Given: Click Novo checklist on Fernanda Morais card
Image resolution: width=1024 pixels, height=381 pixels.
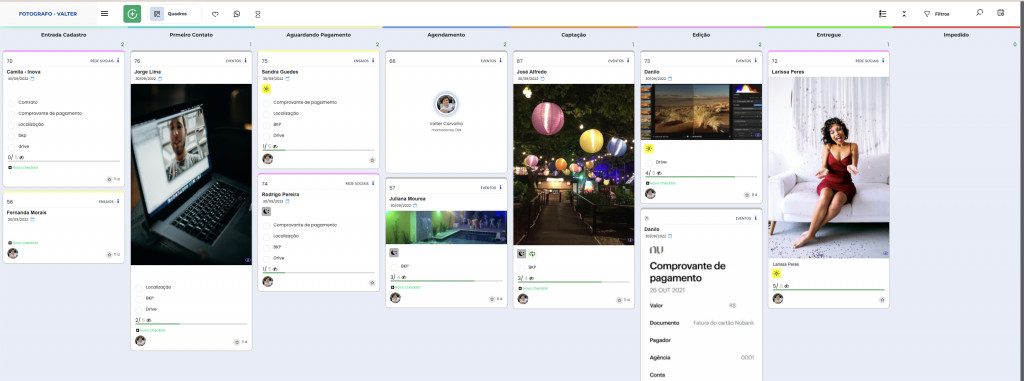Looking at the screenshot, I should [x=24, y=243].
